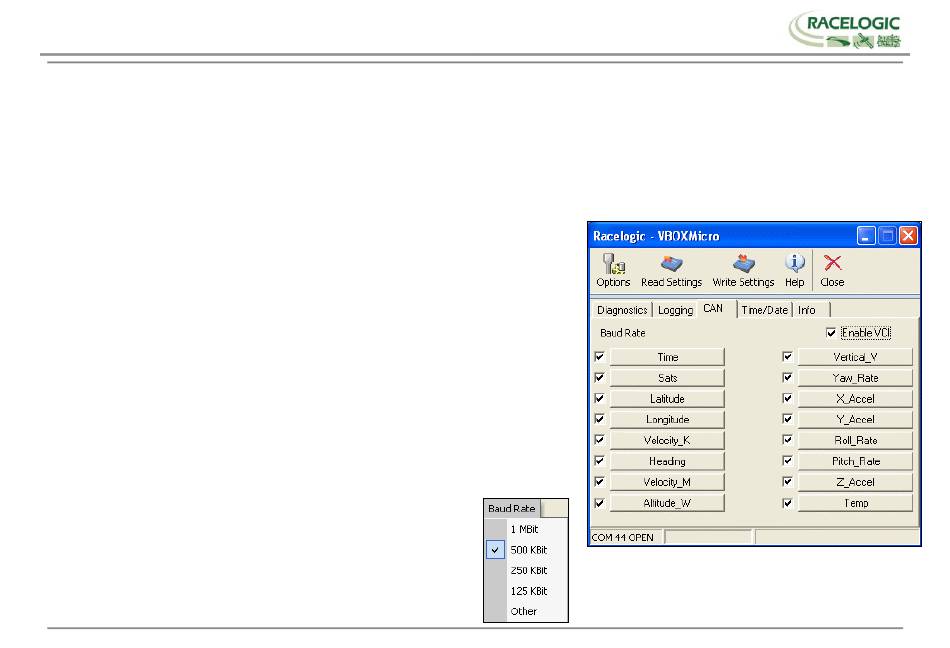The image size is (950, 648).
Task: Switch to the Logging tab
Action: pyautogui.click(x=675, y=310)
